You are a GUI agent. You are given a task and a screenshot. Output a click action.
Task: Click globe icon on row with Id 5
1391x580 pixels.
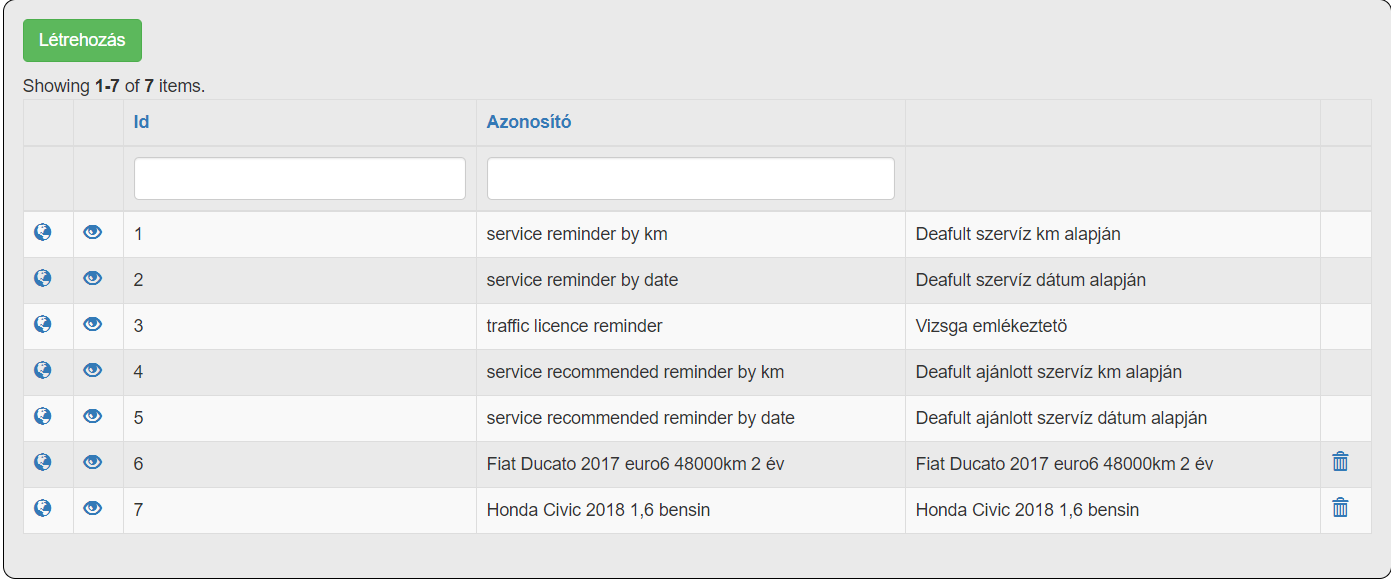point(43,416)
